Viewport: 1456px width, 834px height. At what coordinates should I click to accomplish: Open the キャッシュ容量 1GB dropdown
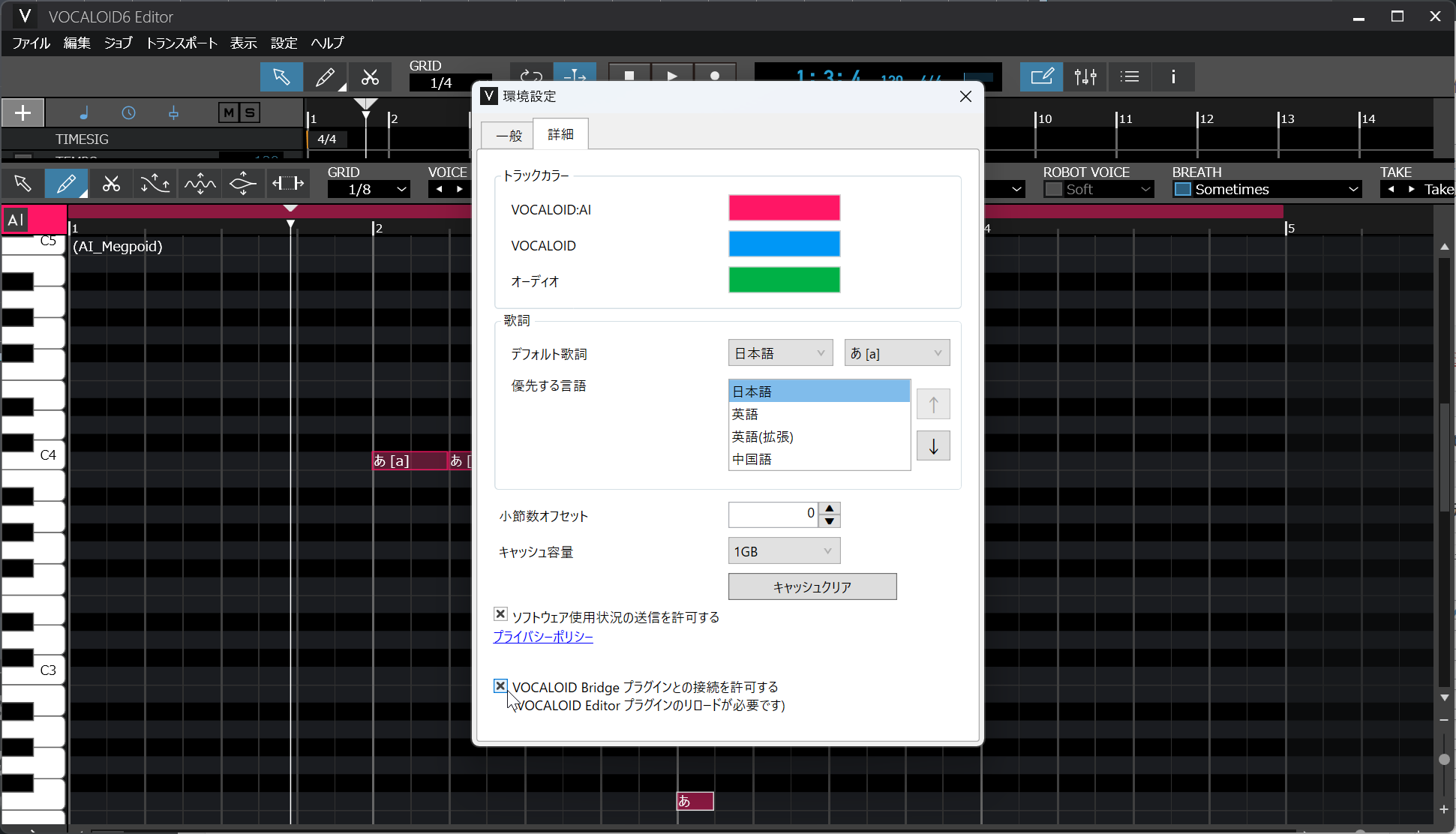coord(784,551)
